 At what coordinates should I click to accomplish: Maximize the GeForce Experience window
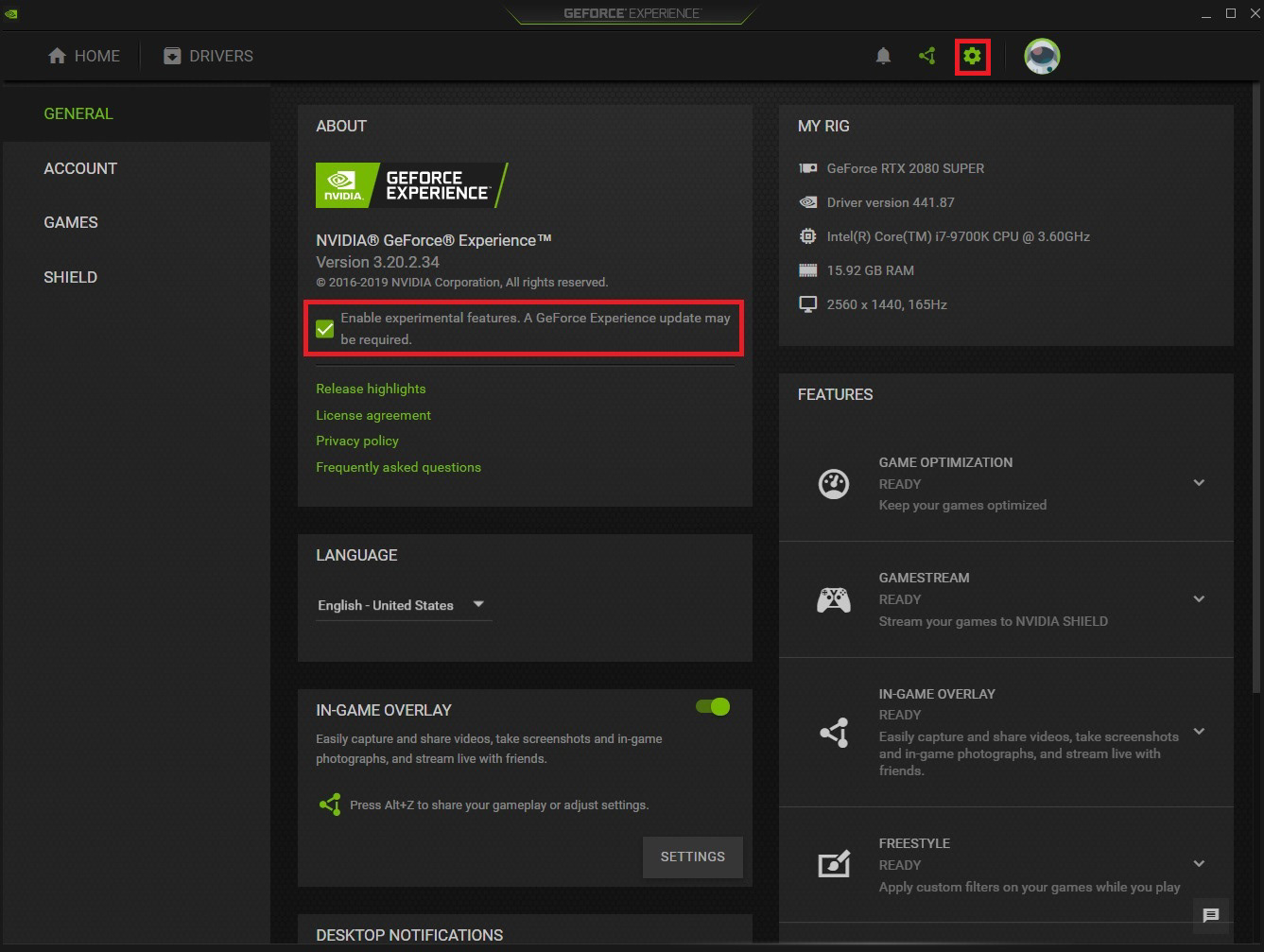(1231, 13)
